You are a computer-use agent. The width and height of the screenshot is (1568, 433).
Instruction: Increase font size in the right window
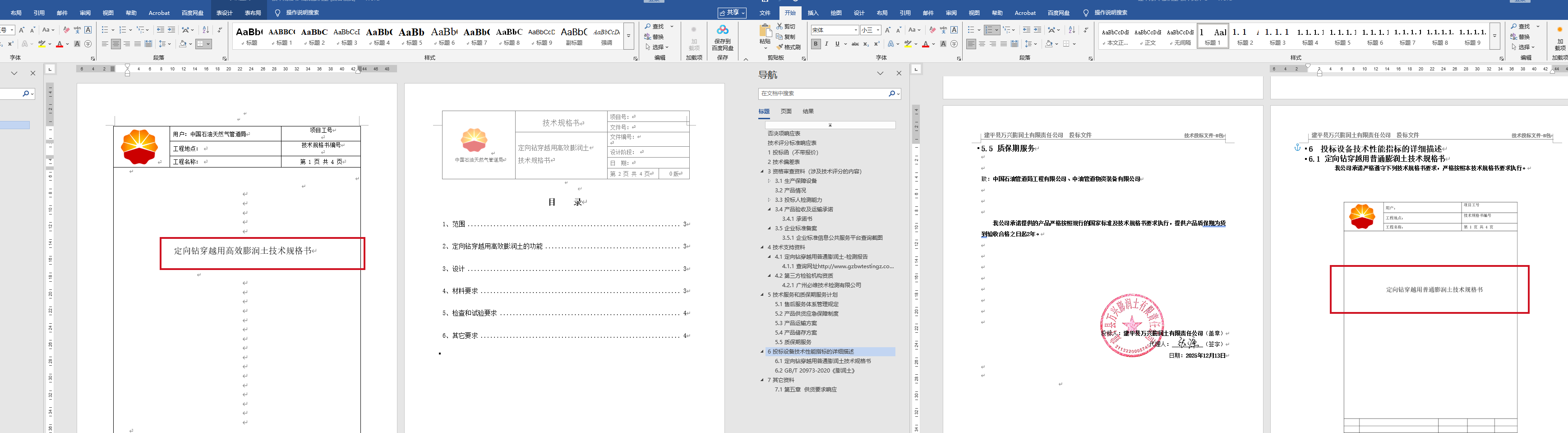887,30
